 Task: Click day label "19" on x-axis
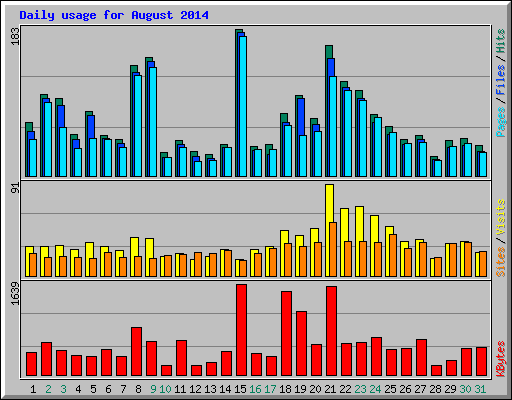(x=300, y=389)
